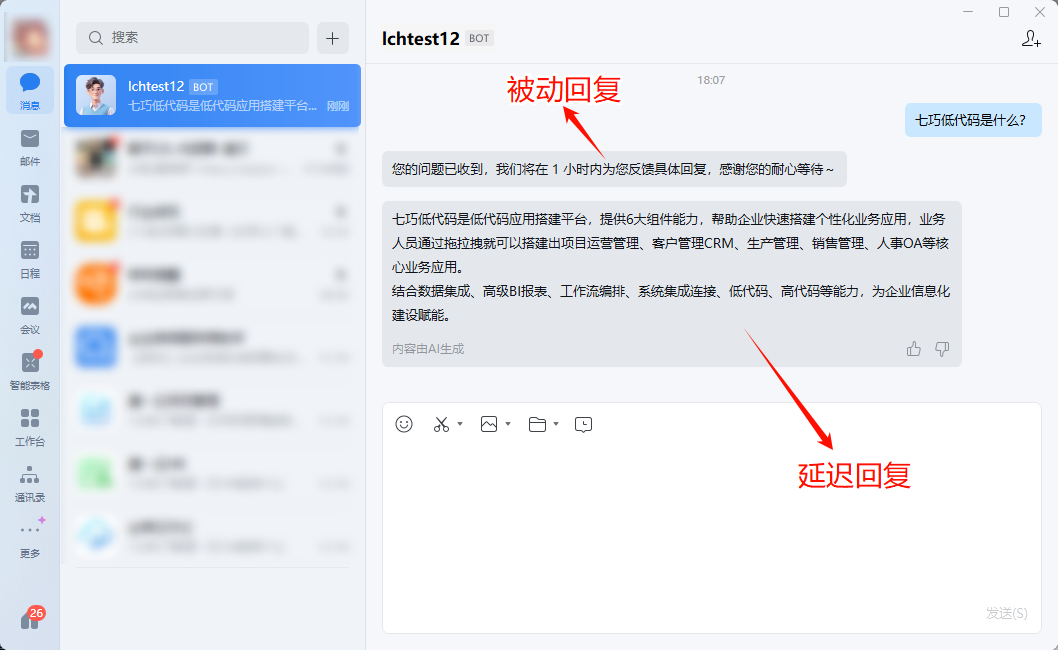Open the 更多 (More) sidebar menu

(30, 537)
